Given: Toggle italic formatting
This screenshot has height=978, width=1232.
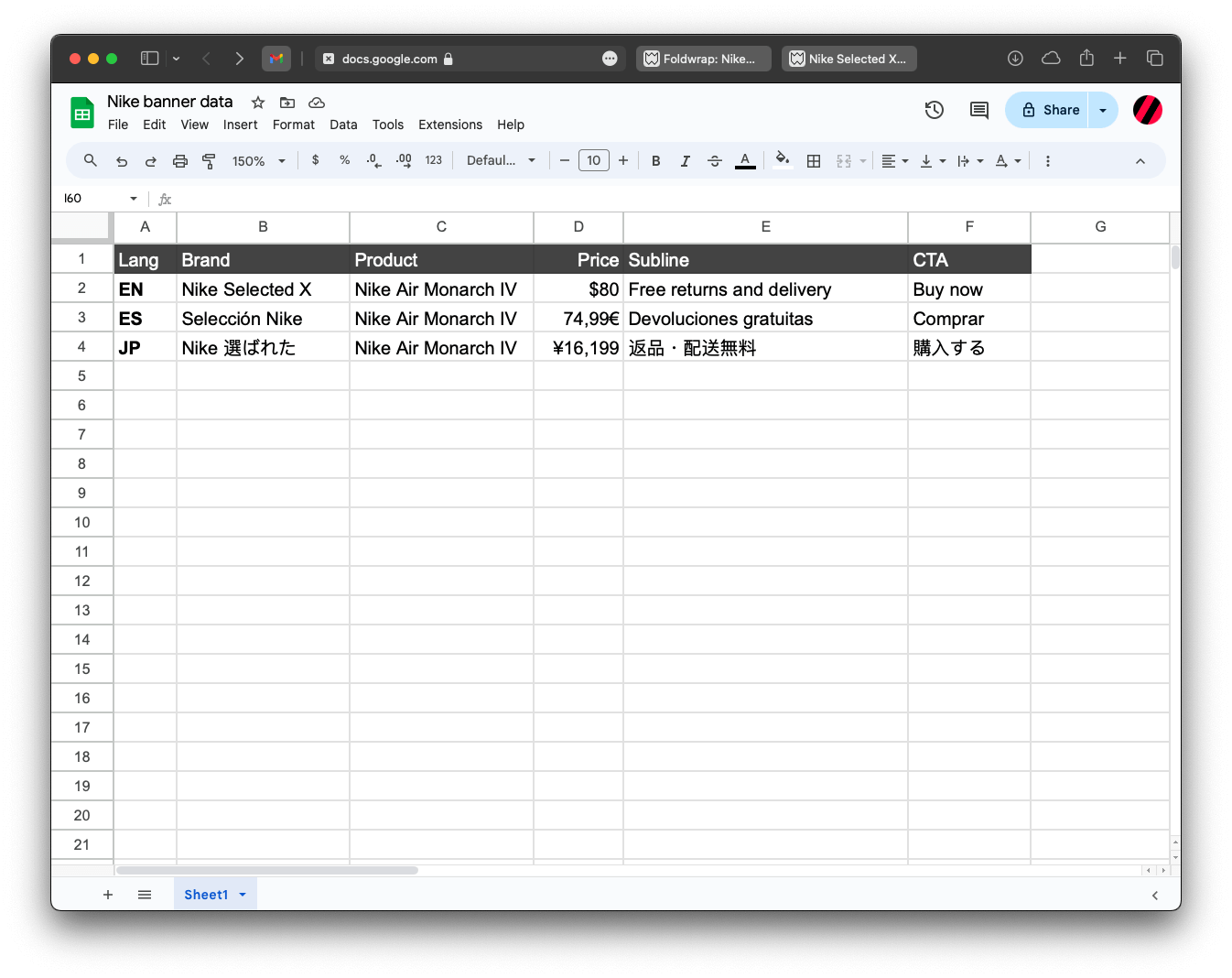Looking at the screenshot, I should click(x=685, y=160).
